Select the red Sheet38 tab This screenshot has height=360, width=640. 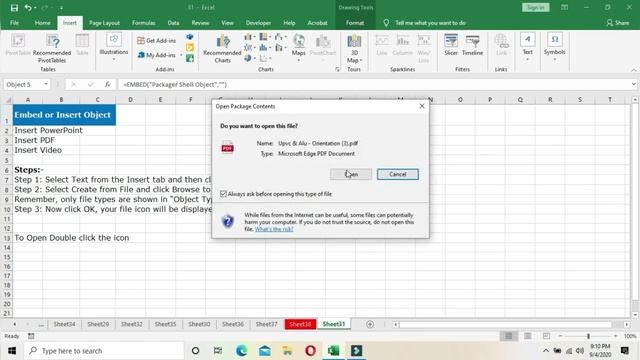pos(300,324)
